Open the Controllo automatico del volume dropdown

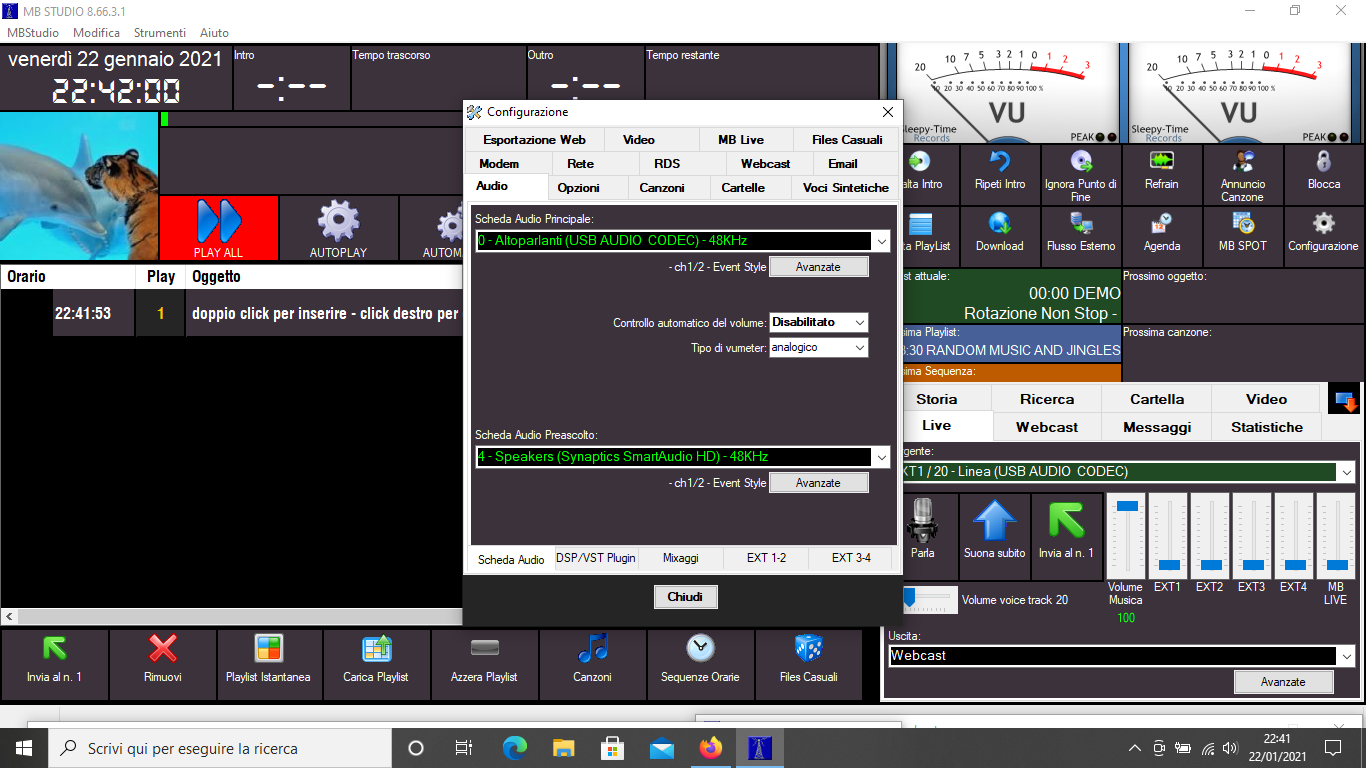859,323
